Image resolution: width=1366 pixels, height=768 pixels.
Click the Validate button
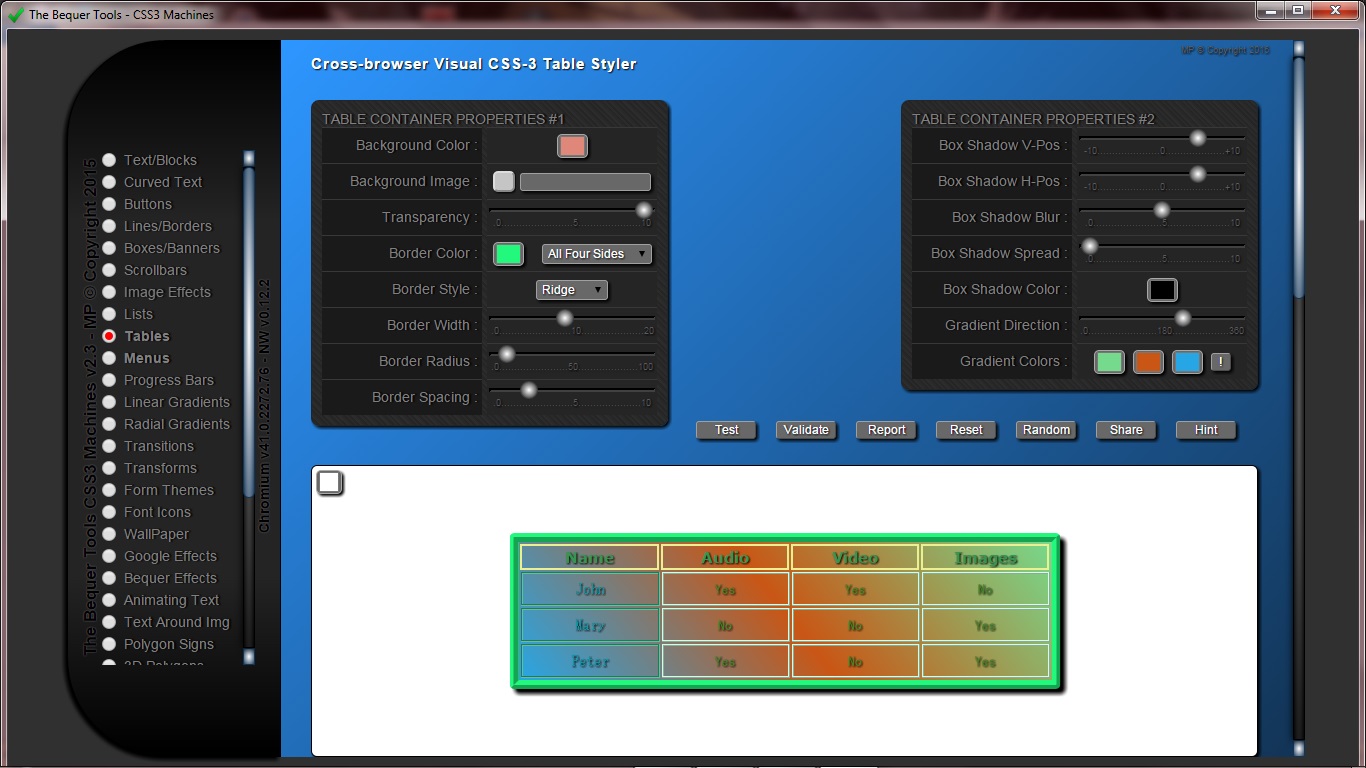point(807,430)
